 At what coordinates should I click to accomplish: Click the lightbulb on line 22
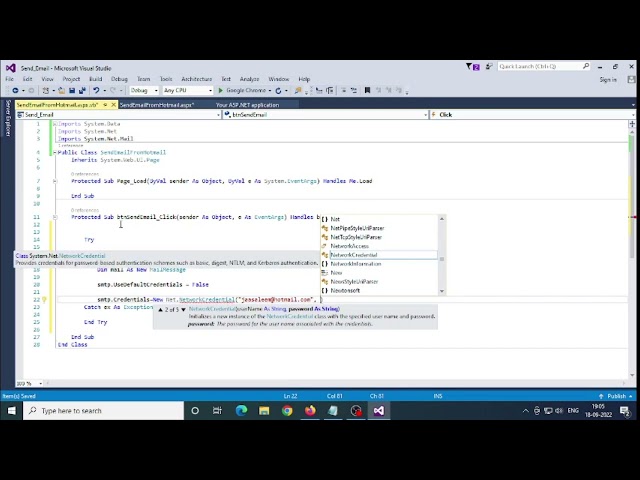click(x=44, y=300)
